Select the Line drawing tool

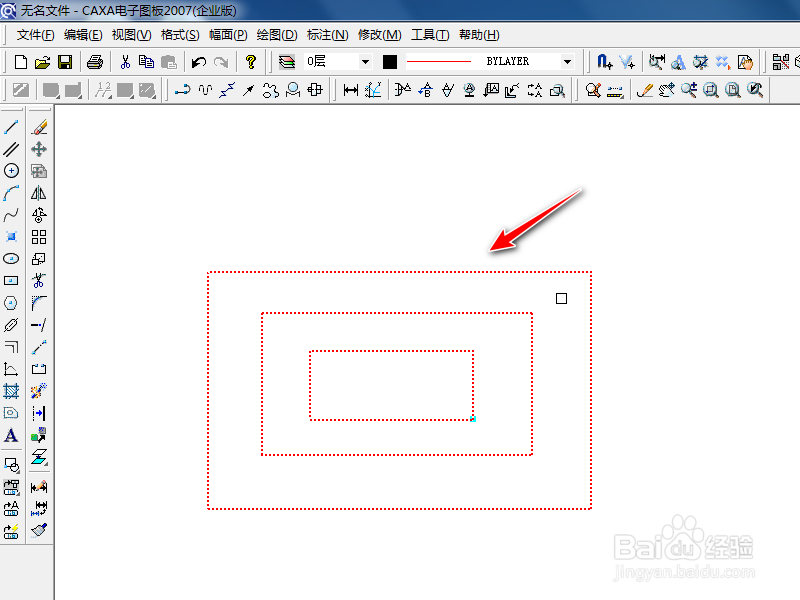coord(11,127)
